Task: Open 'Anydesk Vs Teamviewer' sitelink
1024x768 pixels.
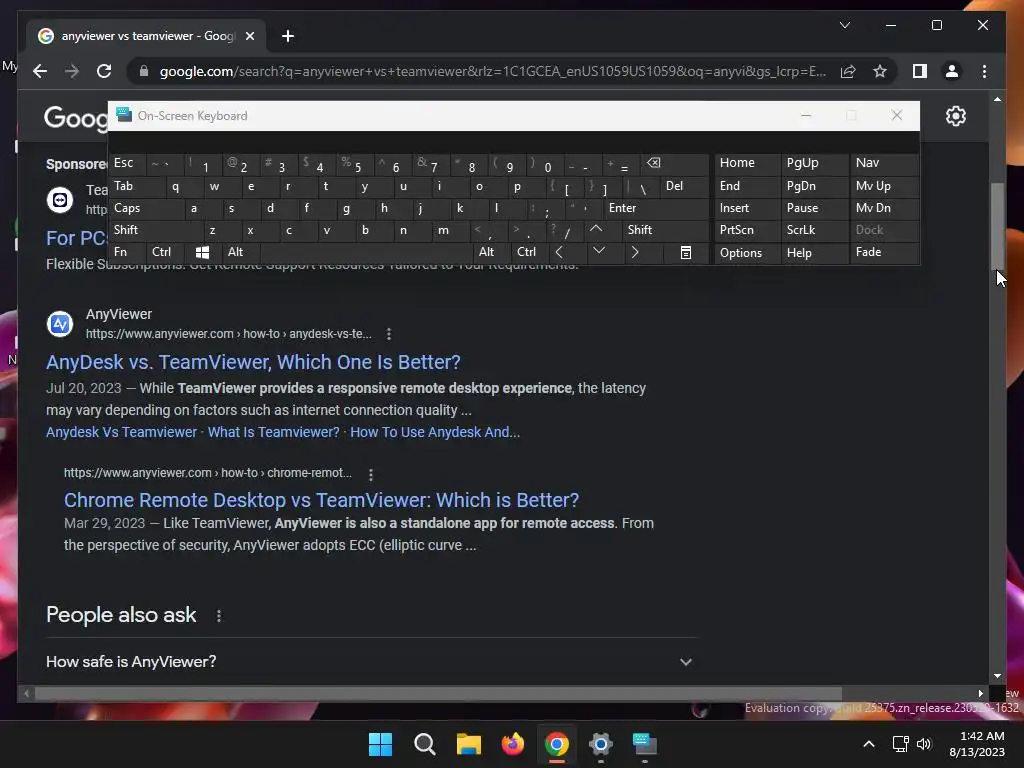Action: tap(121, 432)
